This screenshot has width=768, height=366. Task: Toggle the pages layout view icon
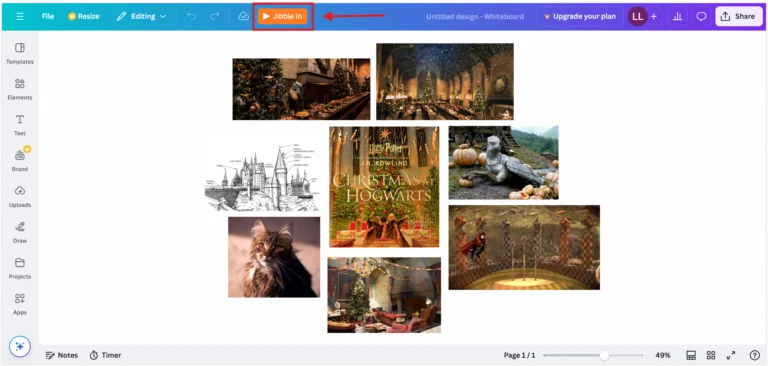click(x=691, y=355)
